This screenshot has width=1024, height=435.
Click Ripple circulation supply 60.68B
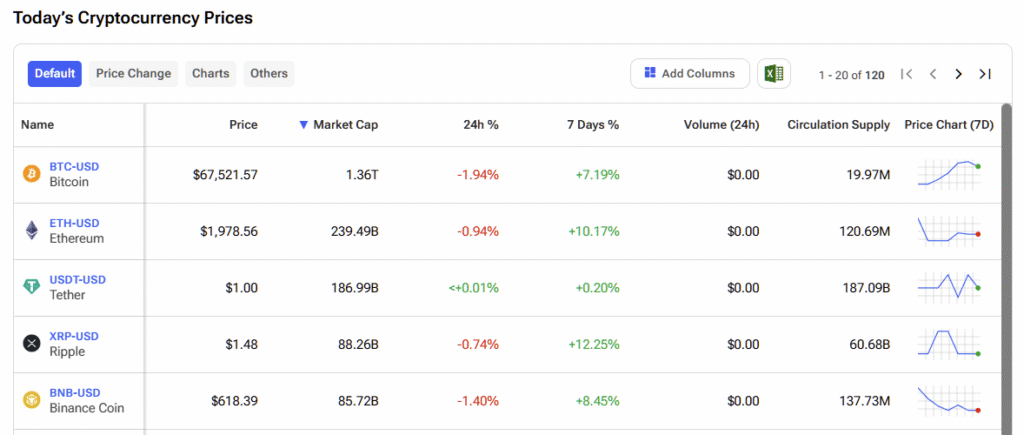(868, 344)
